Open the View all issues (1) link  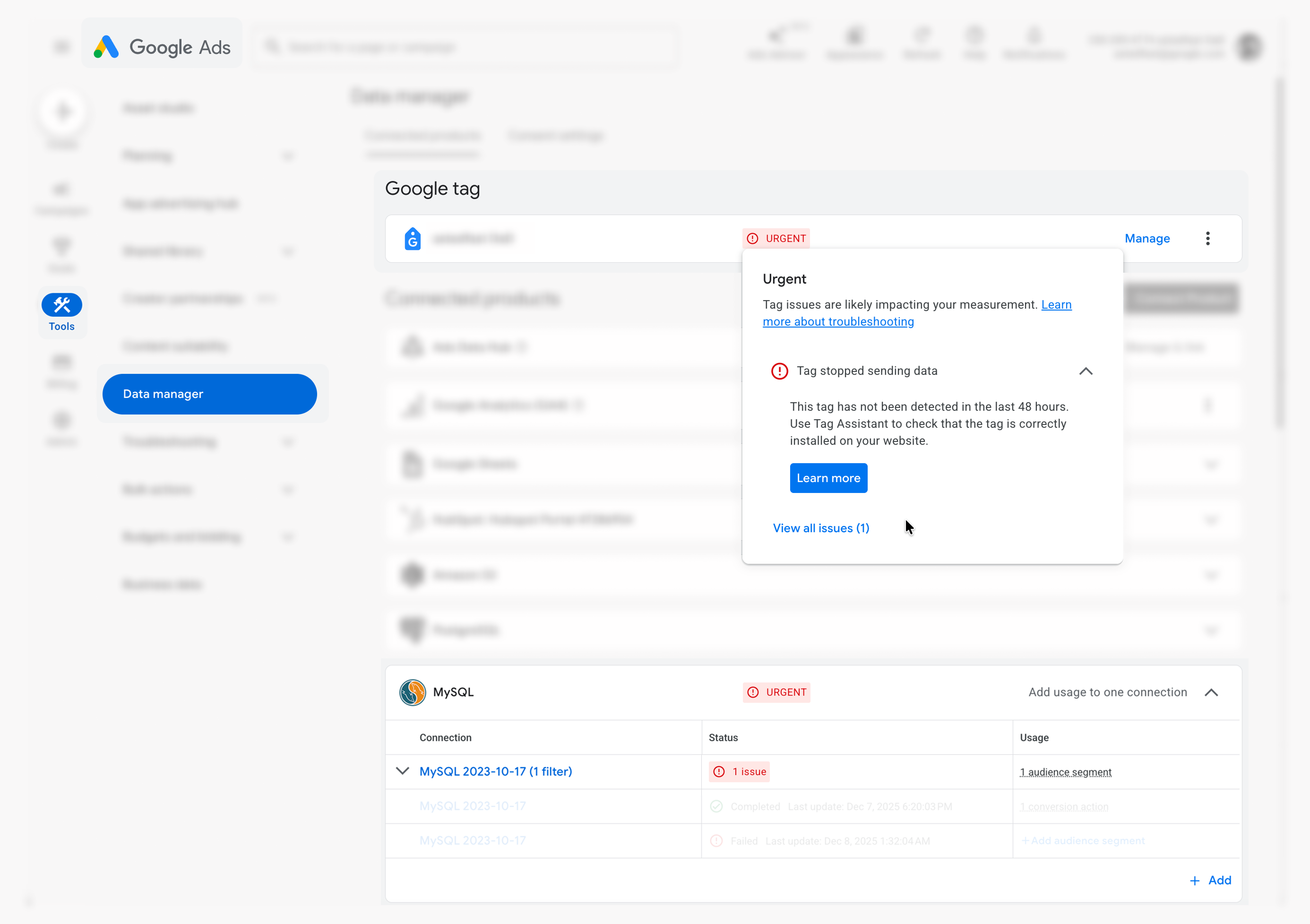[821, 528]
